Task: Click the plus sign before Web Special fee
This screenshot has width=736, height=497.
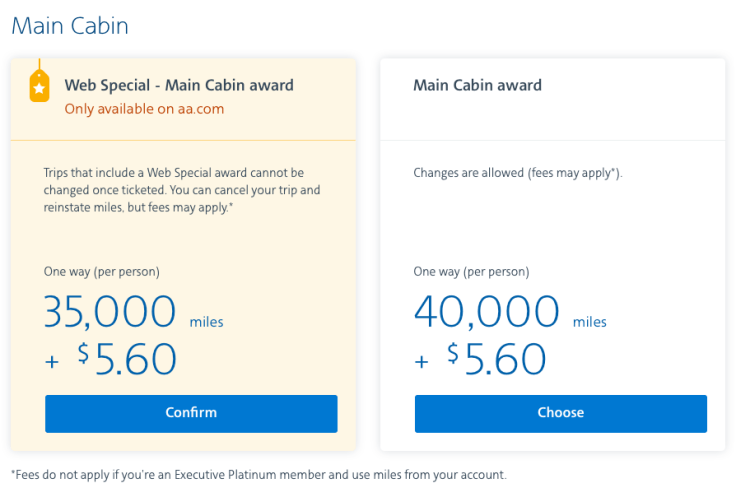Action: [52, 362]
